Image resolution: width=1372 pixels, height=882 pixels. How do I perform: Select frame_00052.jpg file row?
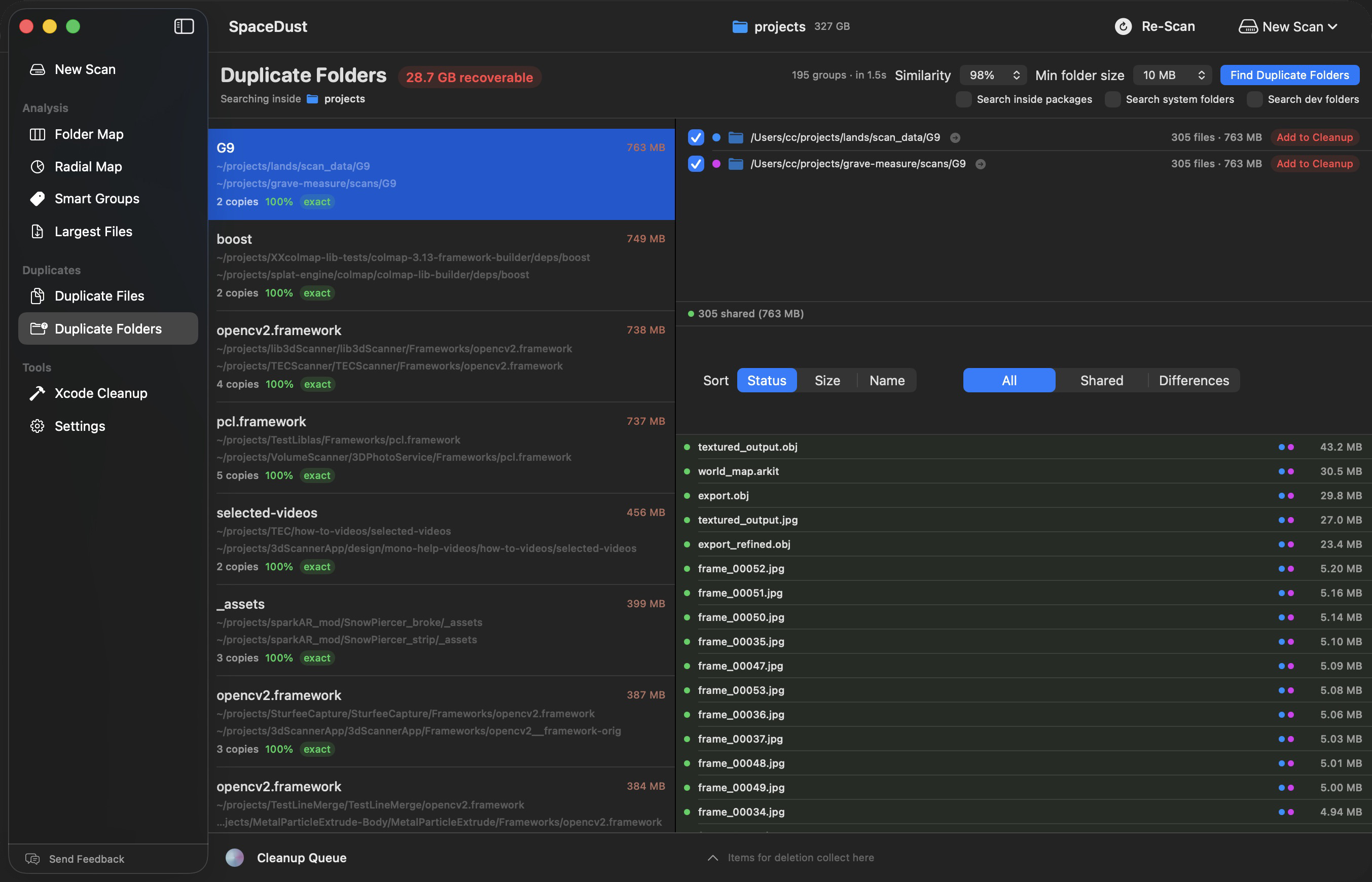click(x=1023, y=569)
